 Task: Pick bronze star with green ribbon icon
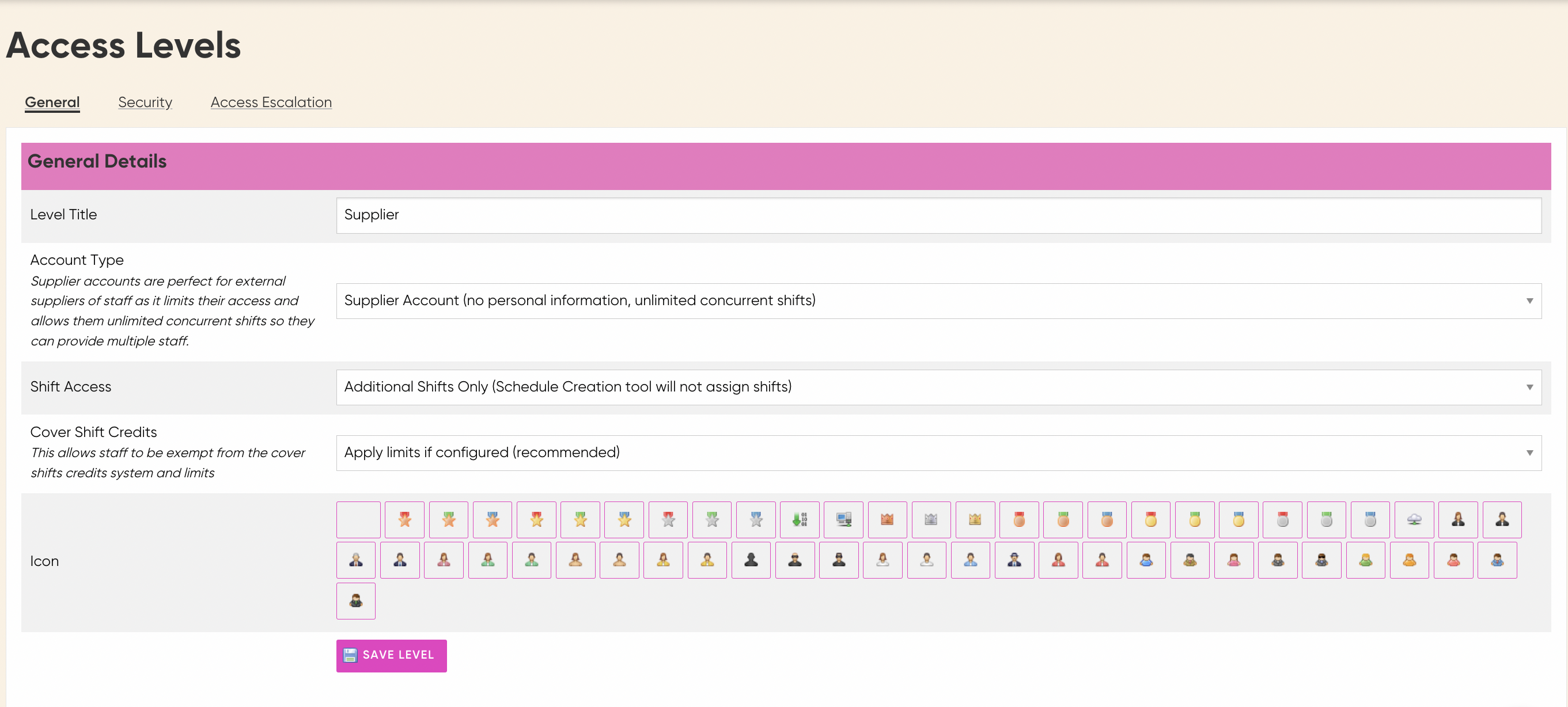[x=449, y=520]
